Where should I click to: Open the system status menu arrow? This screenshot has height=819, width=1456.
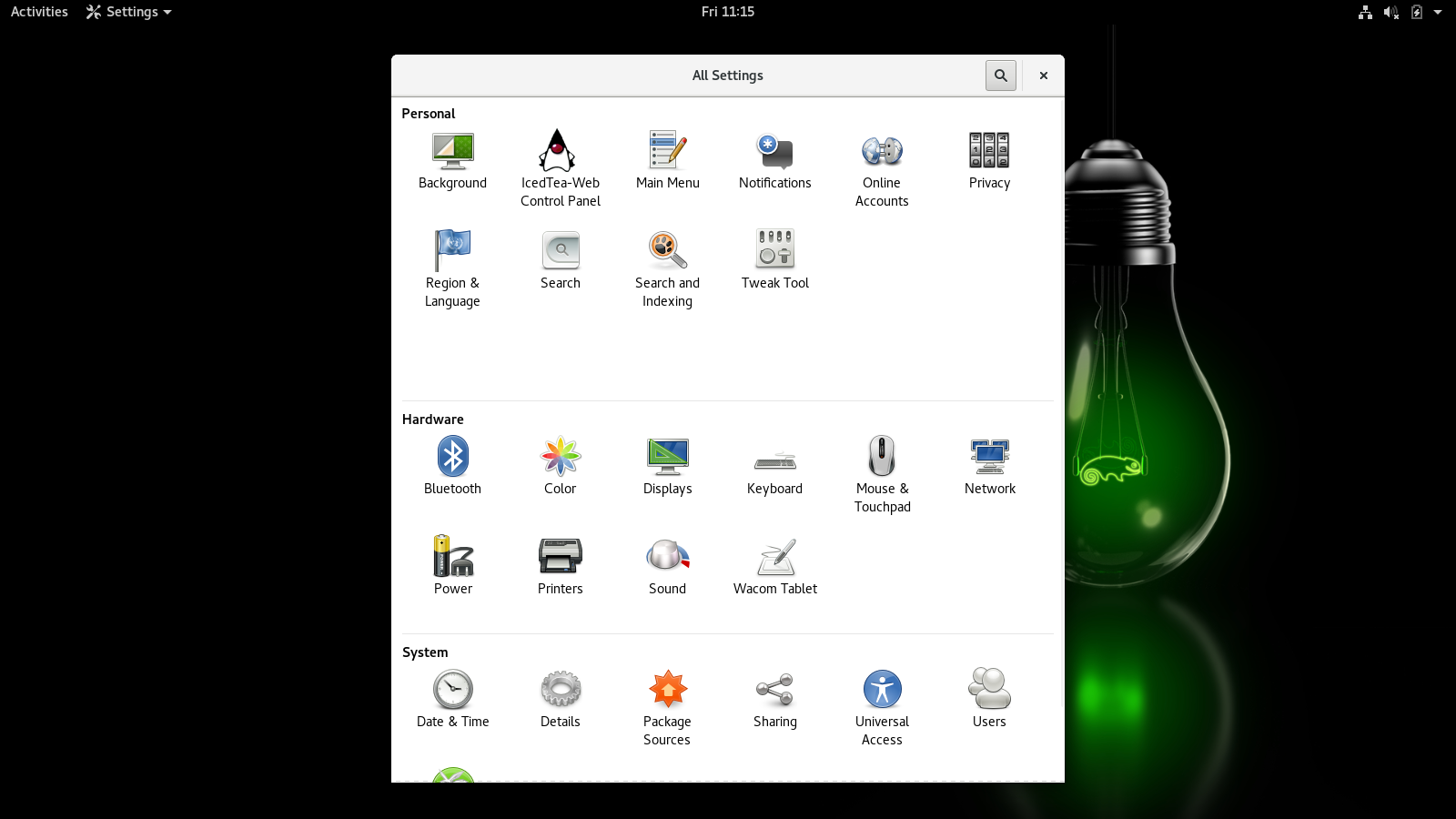[1438, 12]
